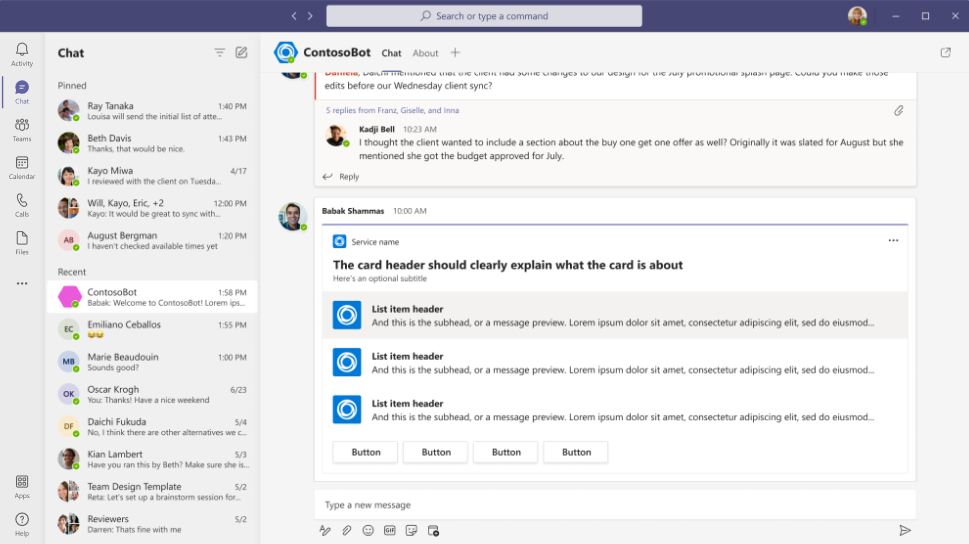Open chat with Ray Tanaka

pos(153,111)
